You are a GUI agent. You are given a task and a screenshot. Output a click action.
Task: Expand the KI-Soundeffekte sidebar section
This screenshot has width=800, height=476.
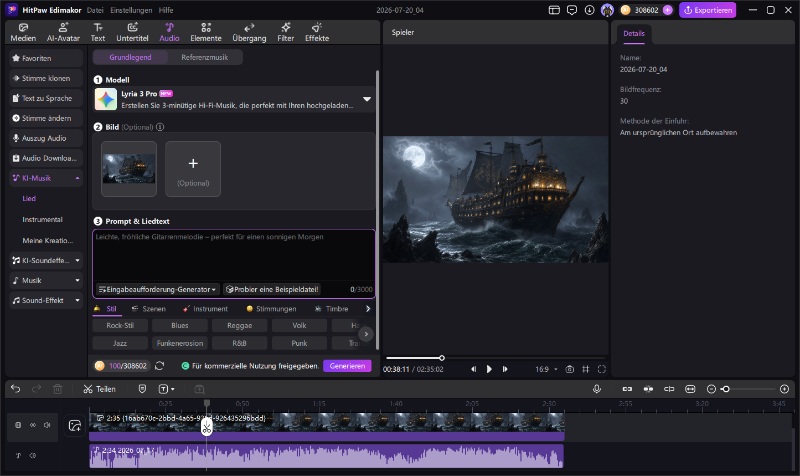[77, 260]
